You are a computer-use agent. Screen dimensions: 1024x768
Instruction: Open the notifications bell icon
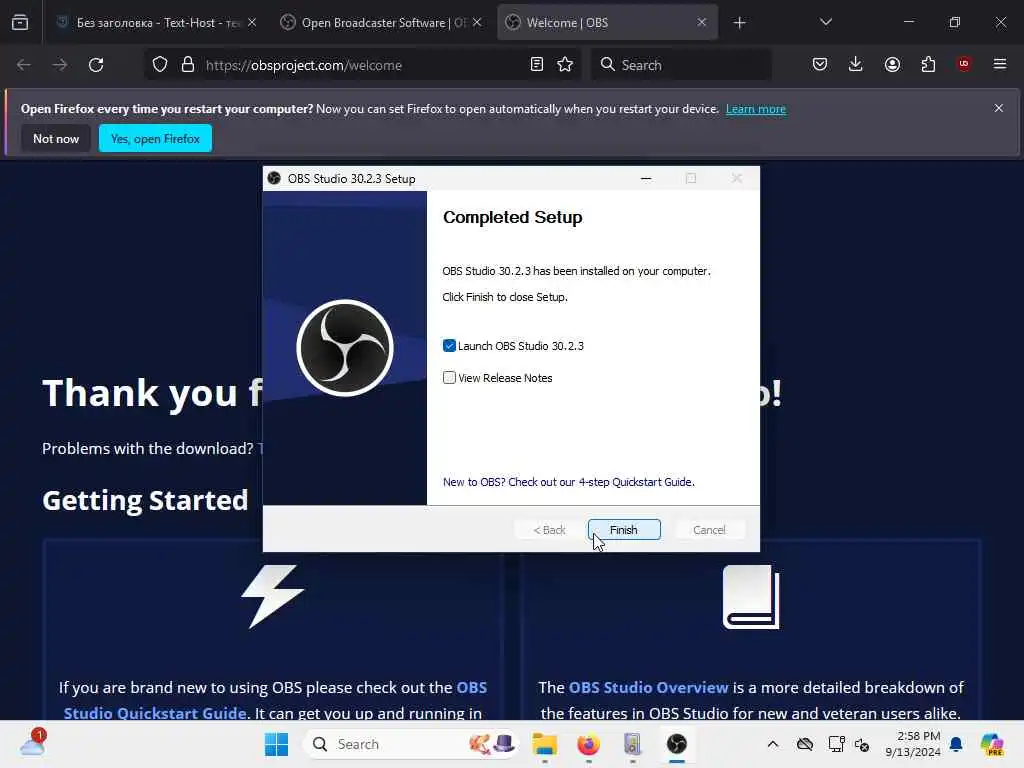point(956,744)
